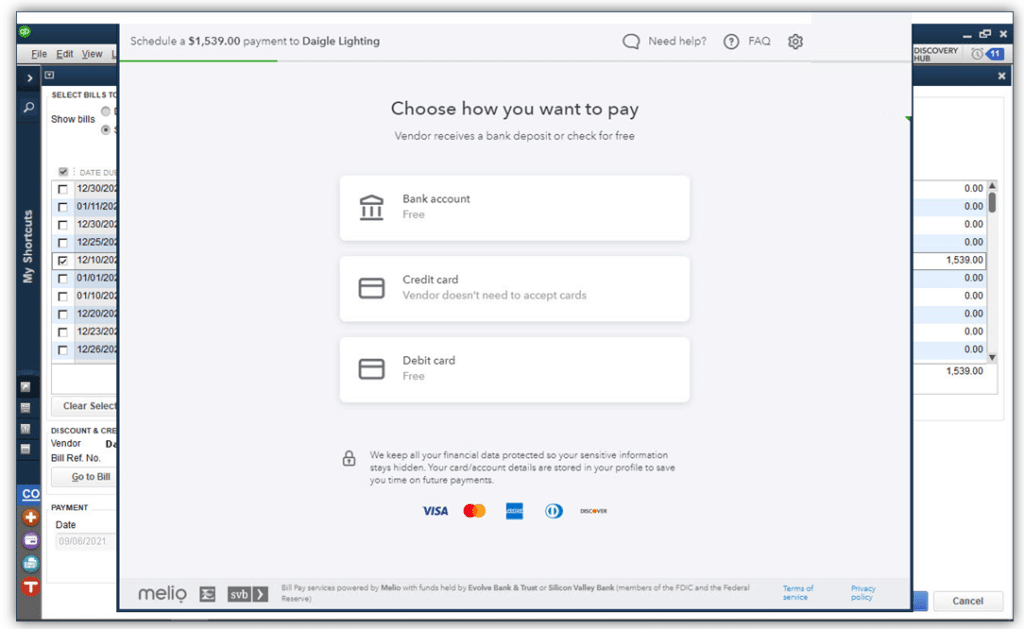This screenshot has width=1024, height=629.
Task: Open the payment settings gear icon
Action: pyautogui.click(x=795, y=41)
